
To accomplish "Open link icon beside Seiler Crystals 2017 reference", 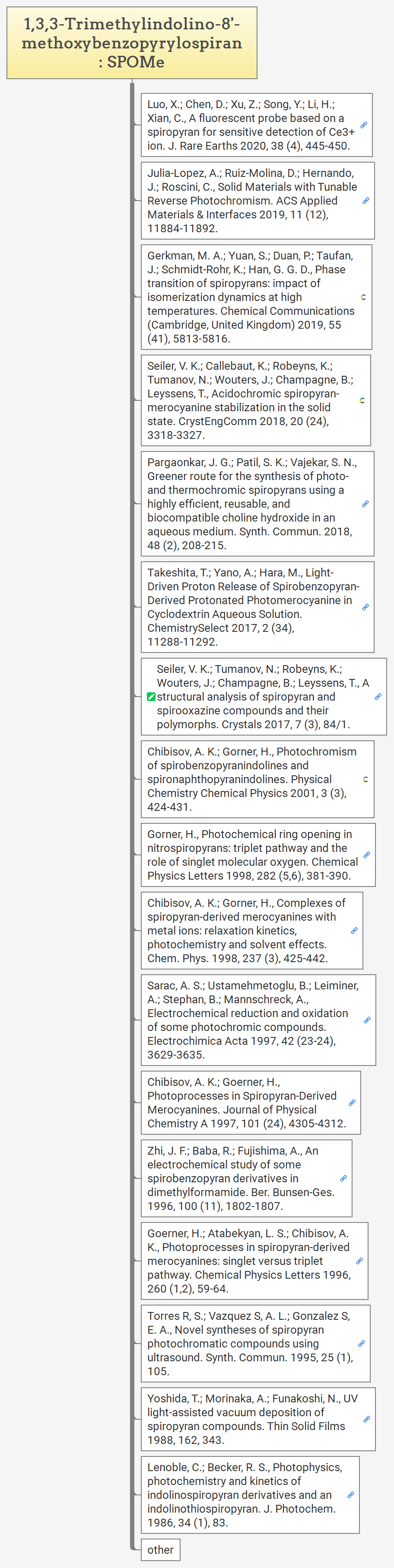I will (378, 697).
